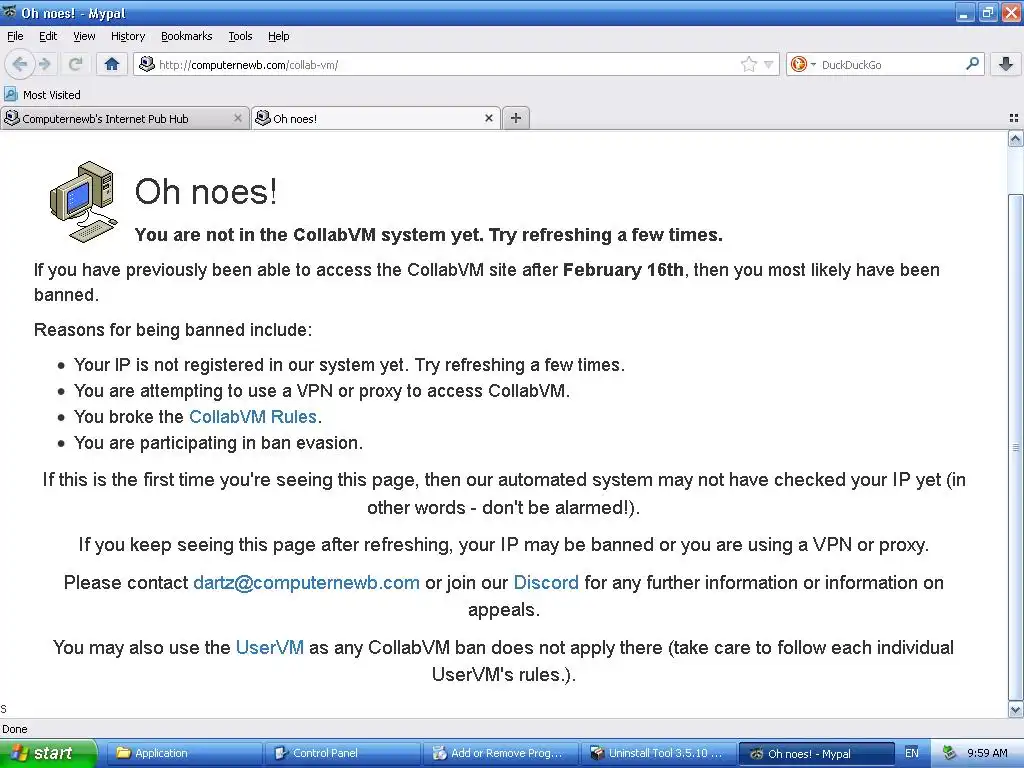Click the EN language indicator
1024x768 pixels.
(912, 753)
